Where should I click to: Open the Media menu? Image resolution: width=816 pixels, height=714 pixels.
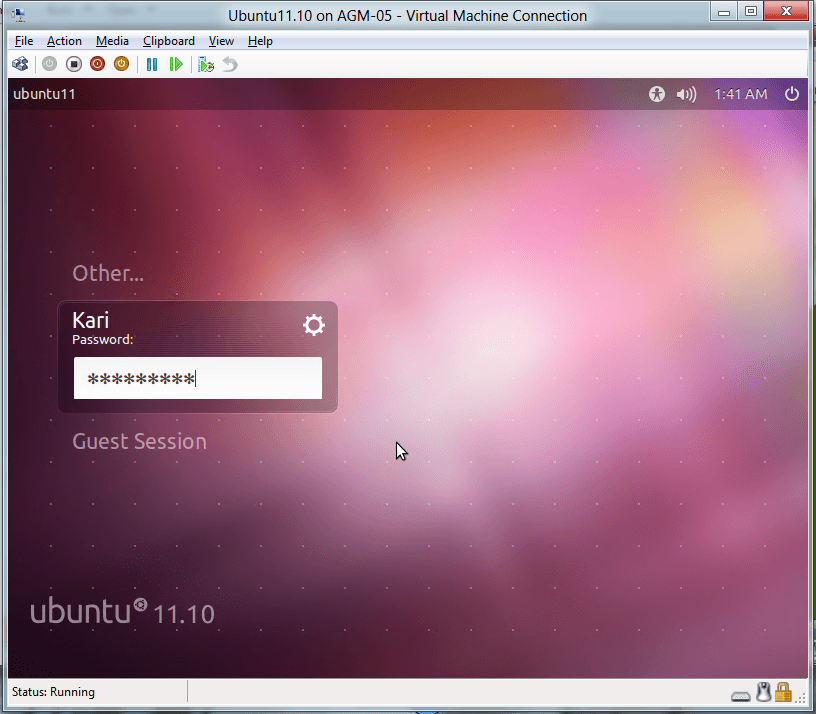pos(112,41)
